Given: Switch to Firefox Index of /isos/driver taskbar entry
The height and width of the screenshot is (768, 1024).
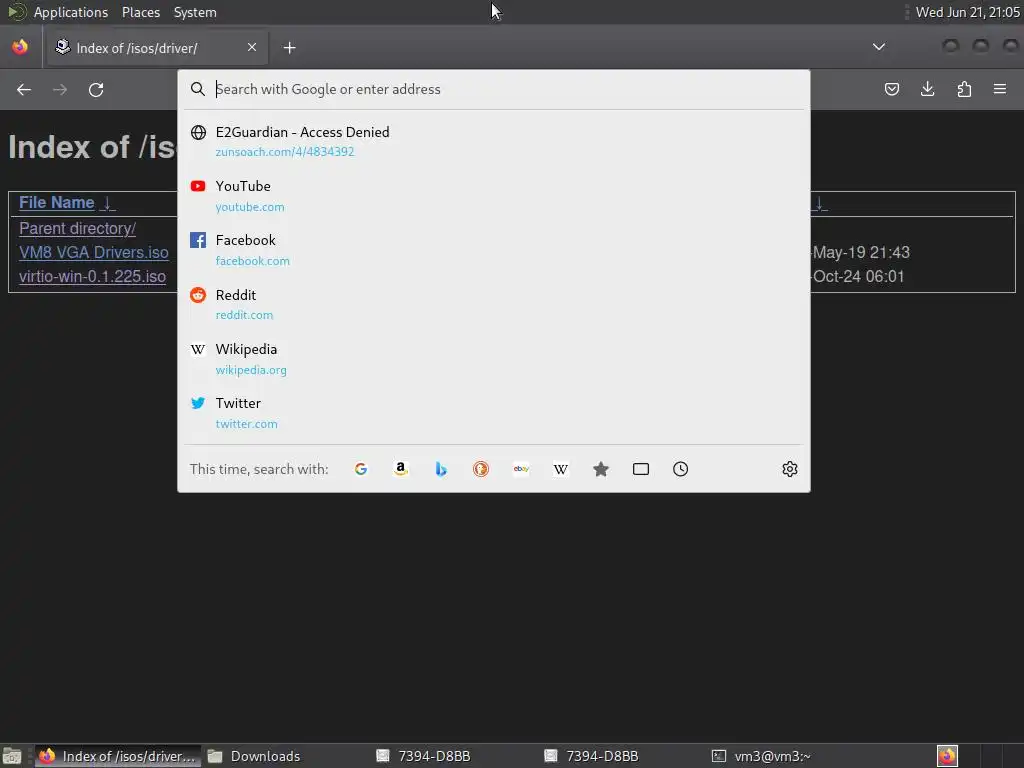Looking at the screenshot, I should coord(118,756).
